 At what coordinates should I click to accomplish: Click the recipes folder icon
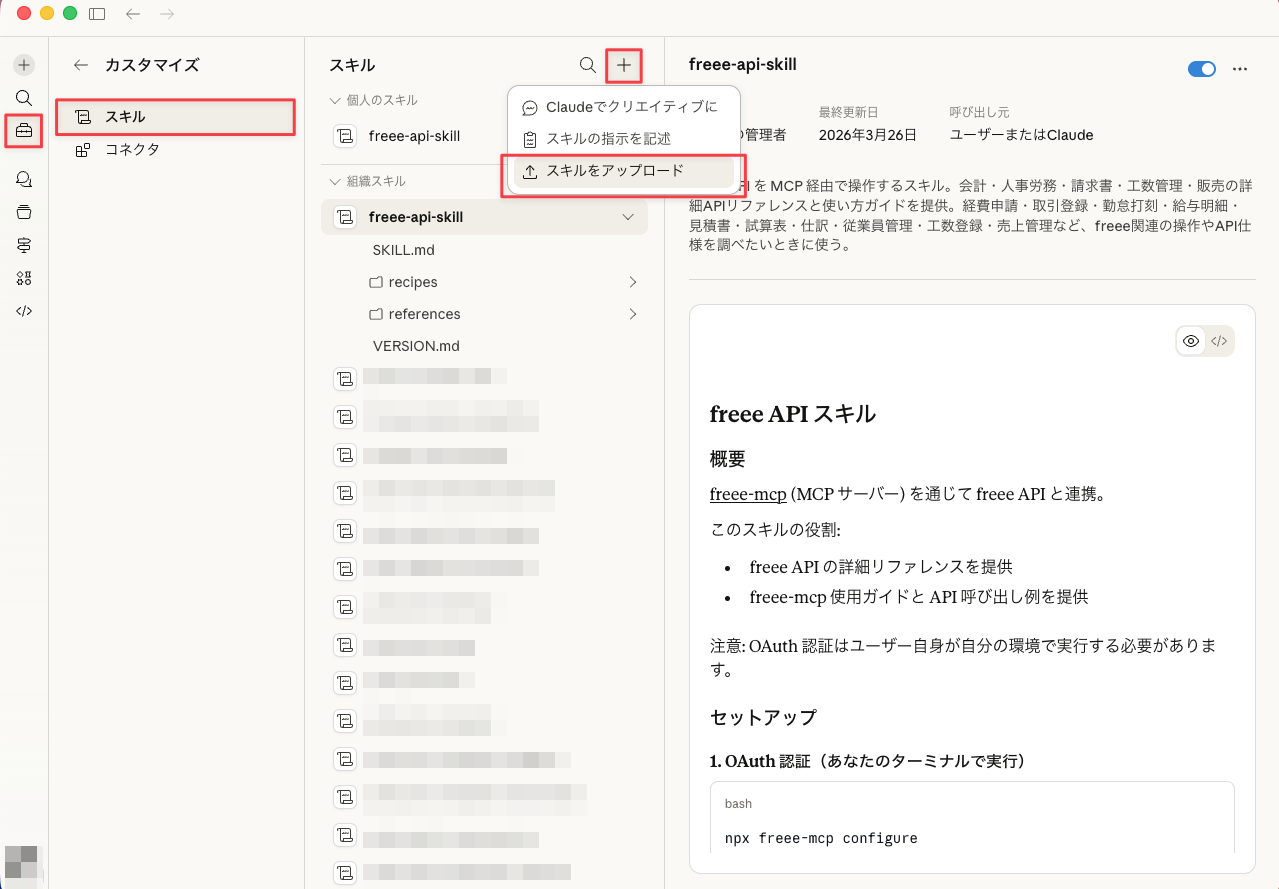click(376, 282)
